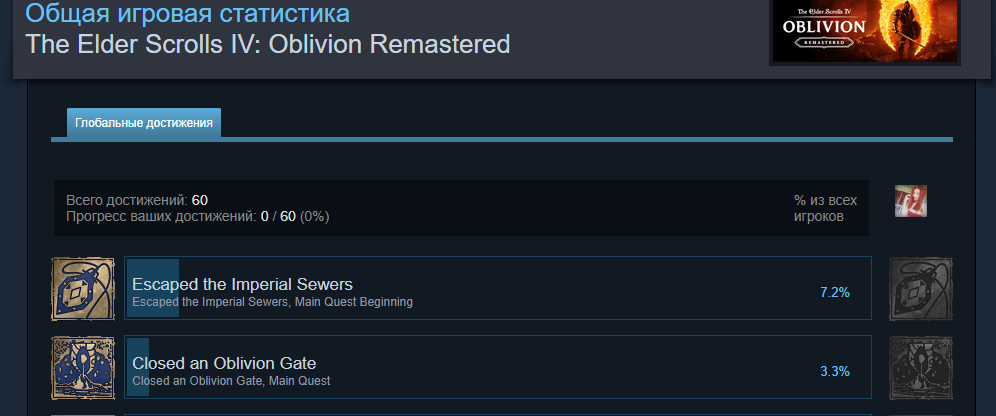Viewport: 996px width, 416px height.
Task: Click the Imperial Sewers progress bar fill
Action: (153, 288)
